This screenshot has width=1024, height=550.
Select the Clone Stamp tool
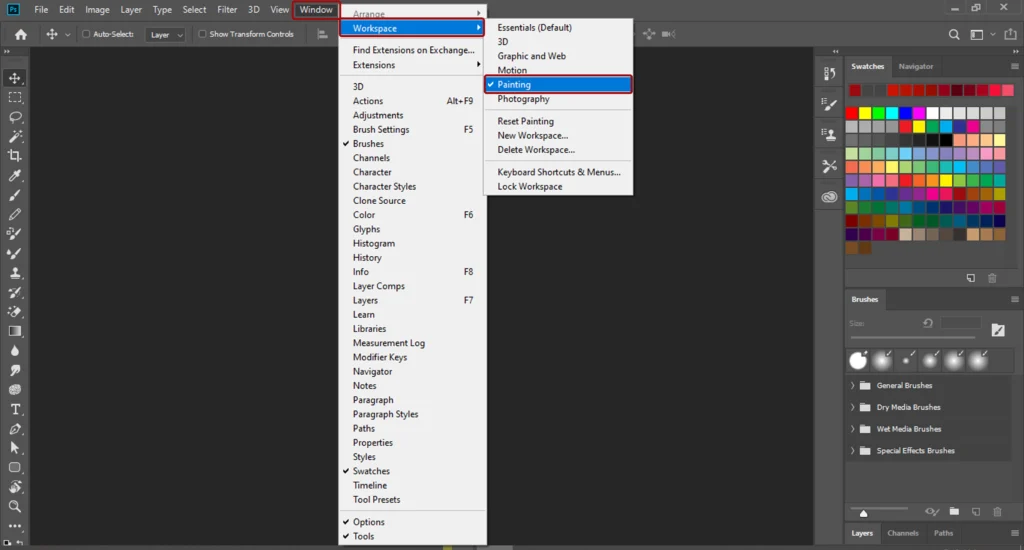(x=14, y=273)
